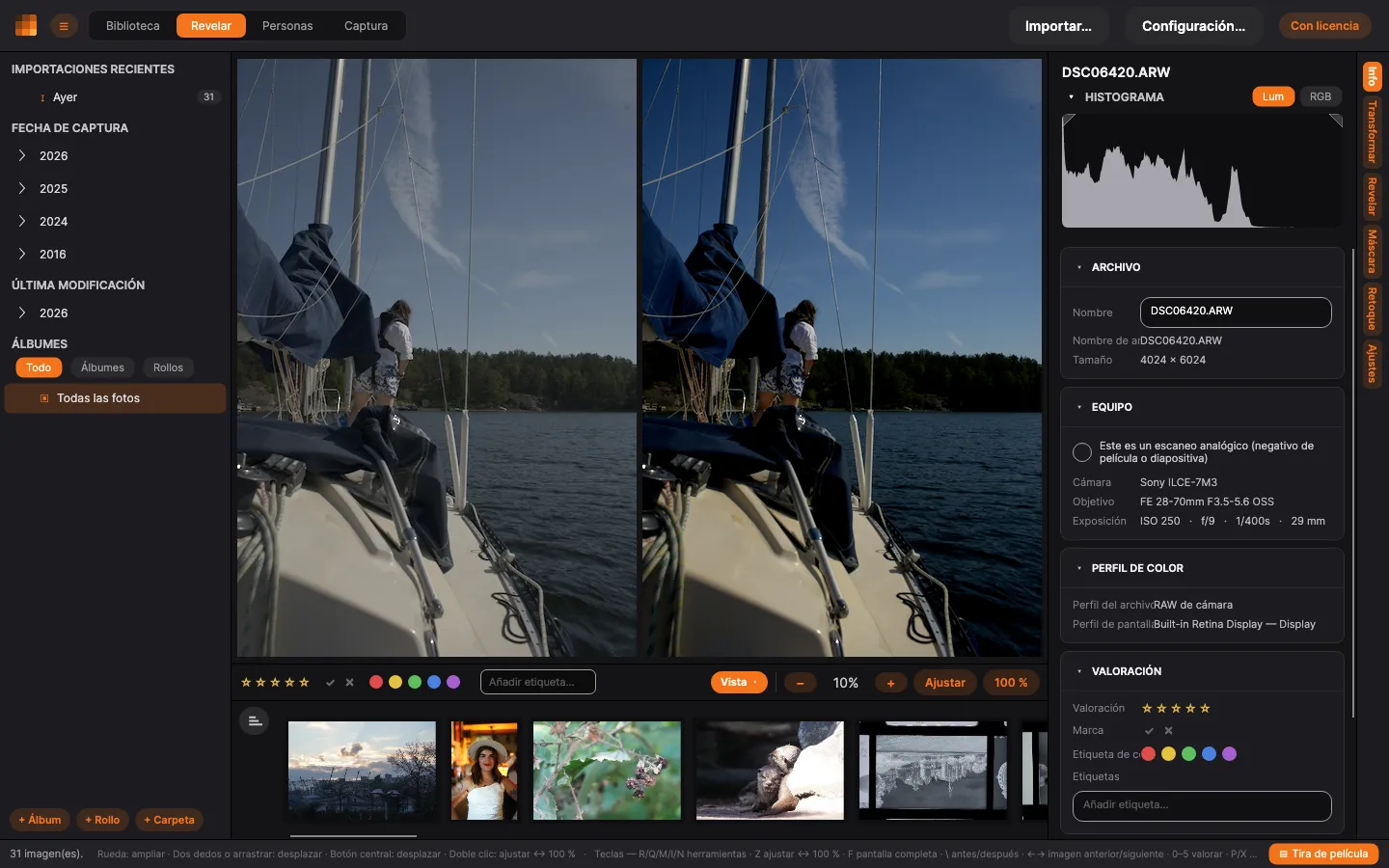Image resolution: width=1389 pixels, height=868 pixels.
Task: Zoom out with the minus button
Action: click(x=800, y=683)
